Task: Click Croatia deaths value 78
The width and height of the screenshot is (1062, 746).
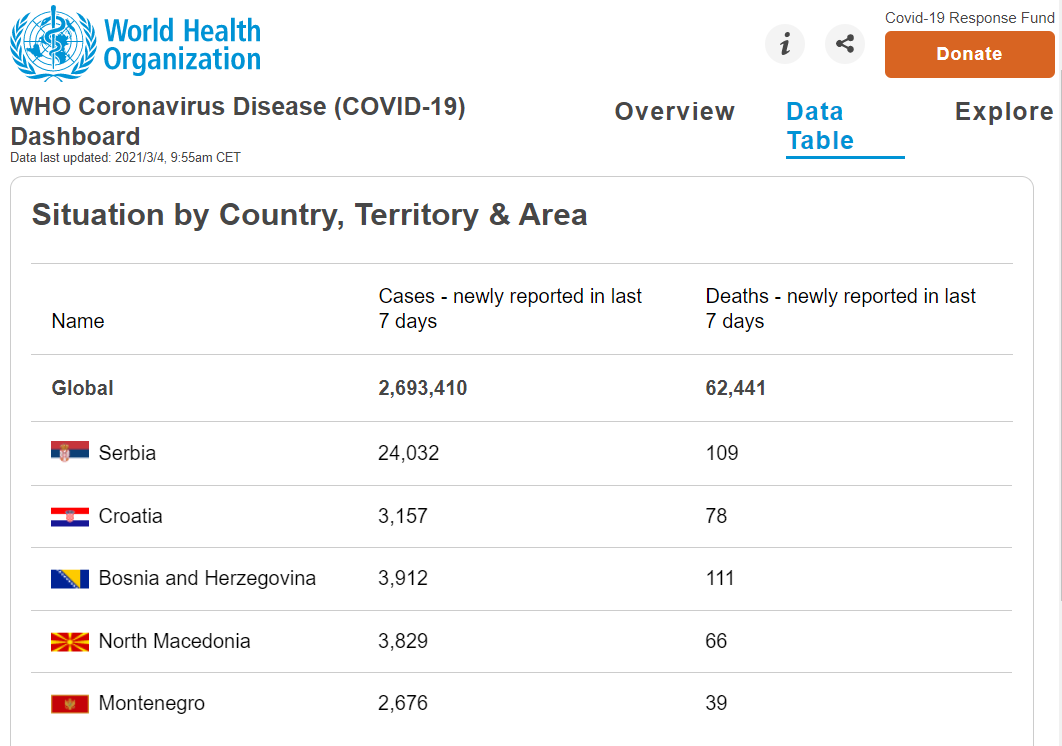Action: click(716, 516)
